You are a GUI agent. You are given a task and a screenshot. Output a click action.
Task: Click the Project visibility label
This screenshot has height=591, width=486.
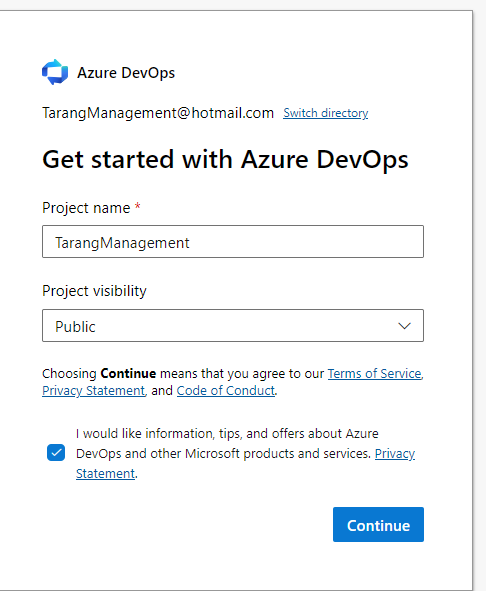click(94, 291)
